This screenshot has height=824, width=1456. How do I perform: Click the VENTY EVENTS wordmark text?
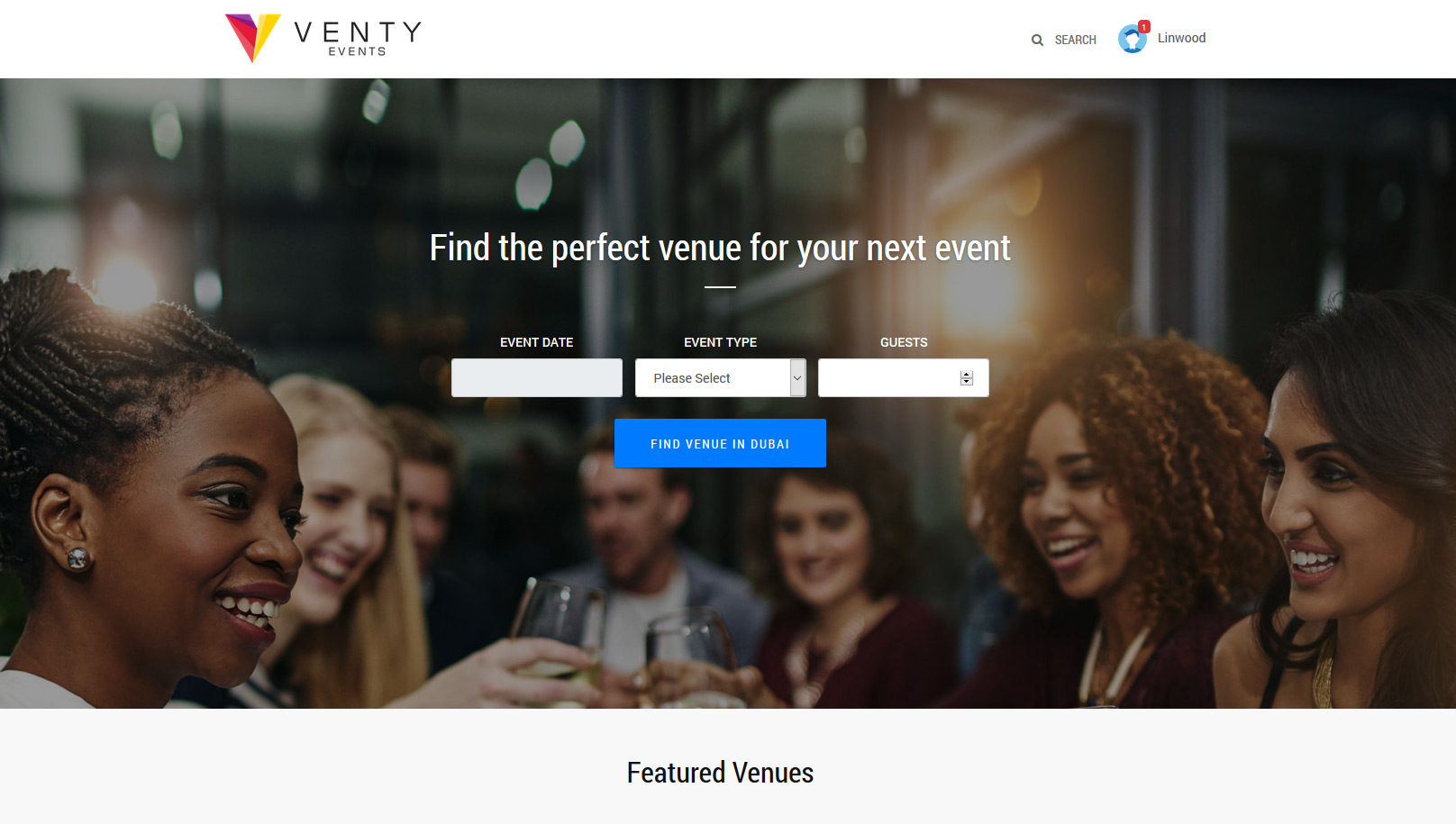(x=358, y=39)
